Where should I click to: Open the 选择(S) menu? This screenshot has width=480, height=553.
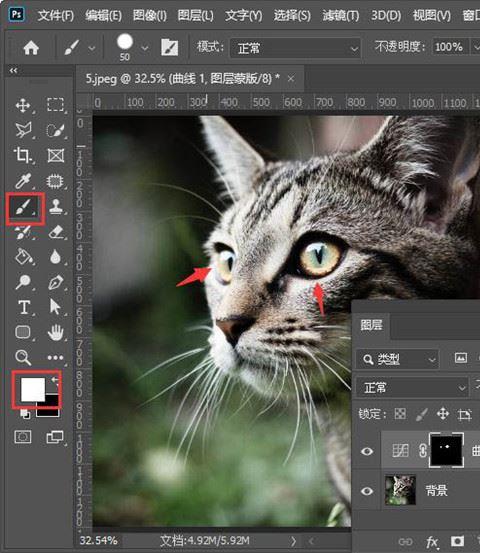(292, 16)
